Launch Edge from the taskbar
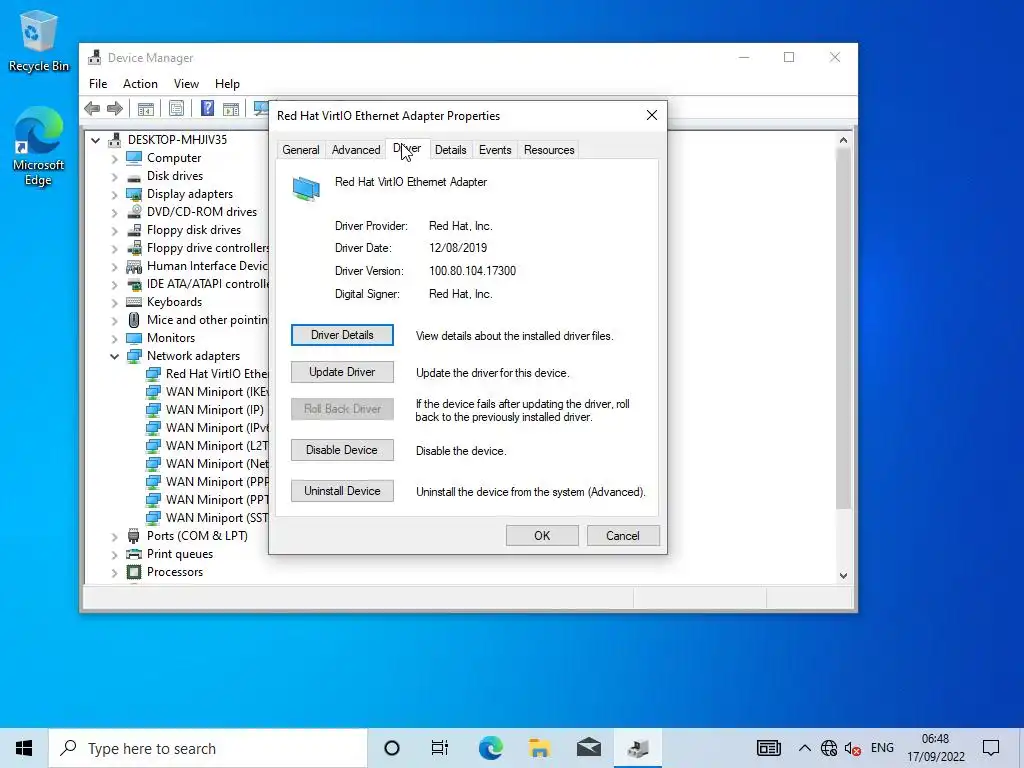 tap(490, 748)
